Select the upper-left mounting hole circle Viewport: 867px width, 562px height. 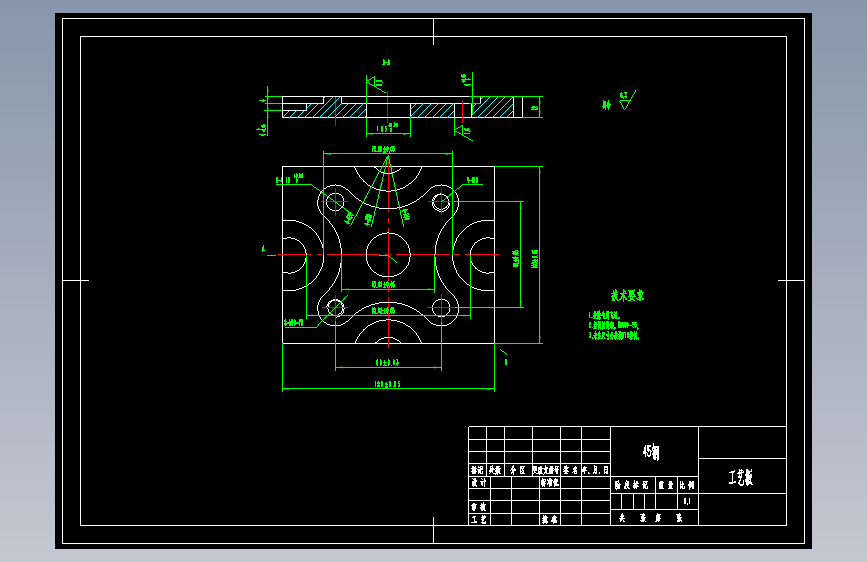[x=335, y=201]
